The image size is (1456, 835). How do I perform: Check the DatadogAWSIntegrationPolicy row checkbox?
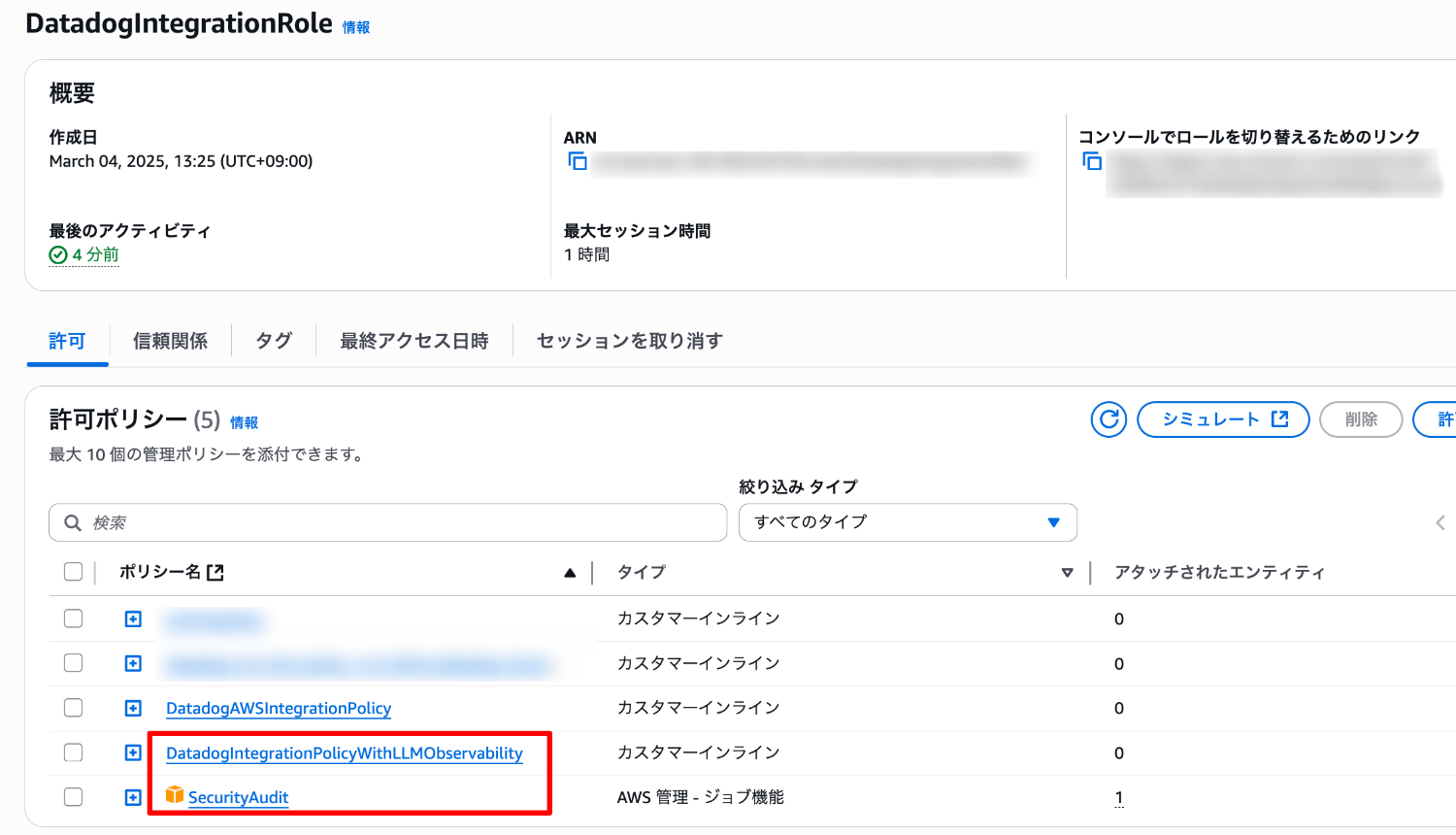(x=73, y=708)
